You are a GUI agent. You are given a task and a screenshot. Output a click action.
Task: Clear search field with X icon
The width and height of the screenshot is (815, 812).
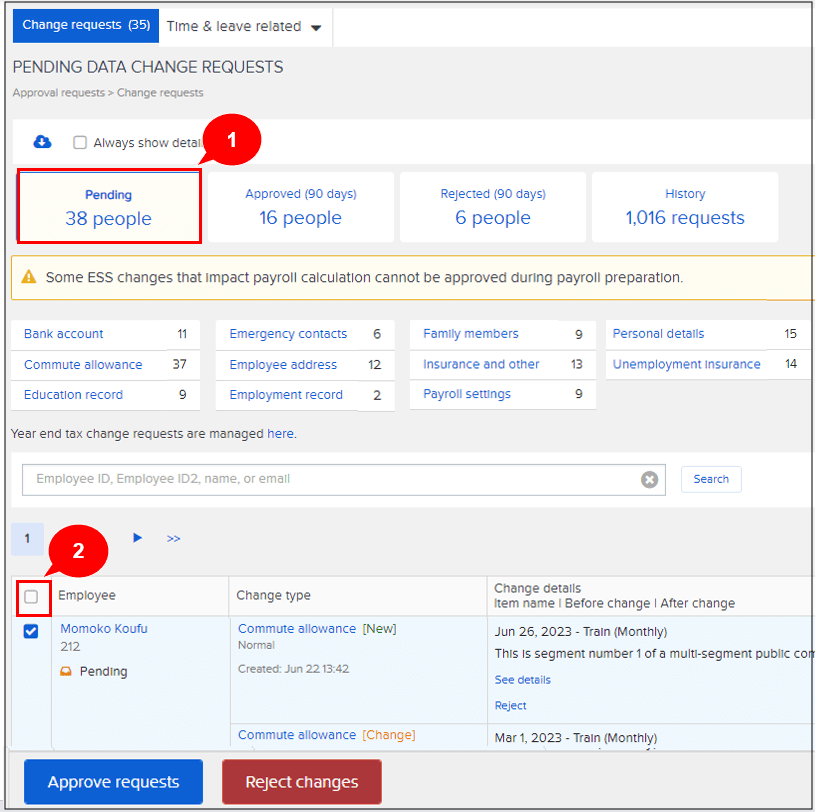(649, 479)
